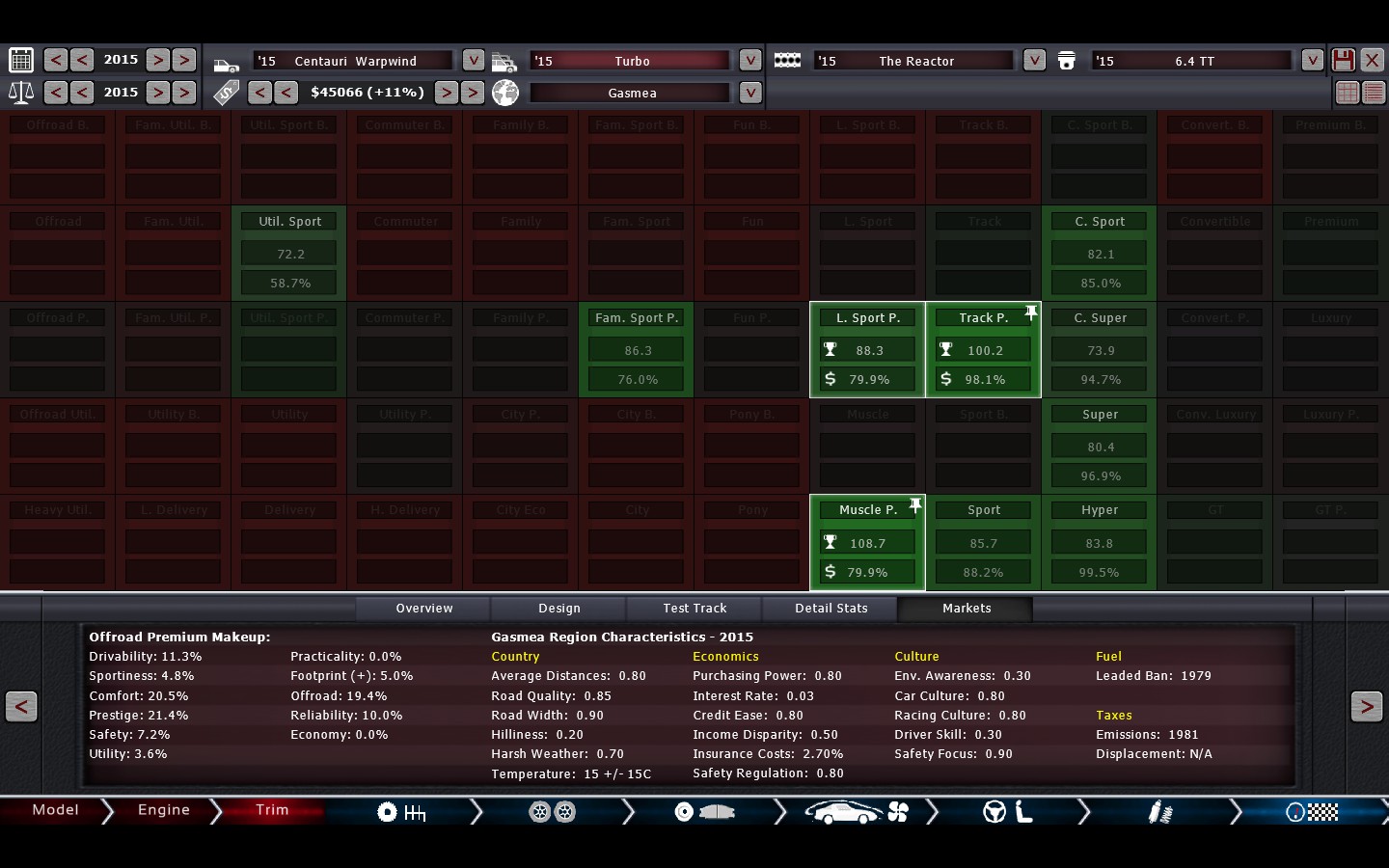Close the designer with the X button
The width and height of the screenshot is (1389, 868).
point(1372,60)
